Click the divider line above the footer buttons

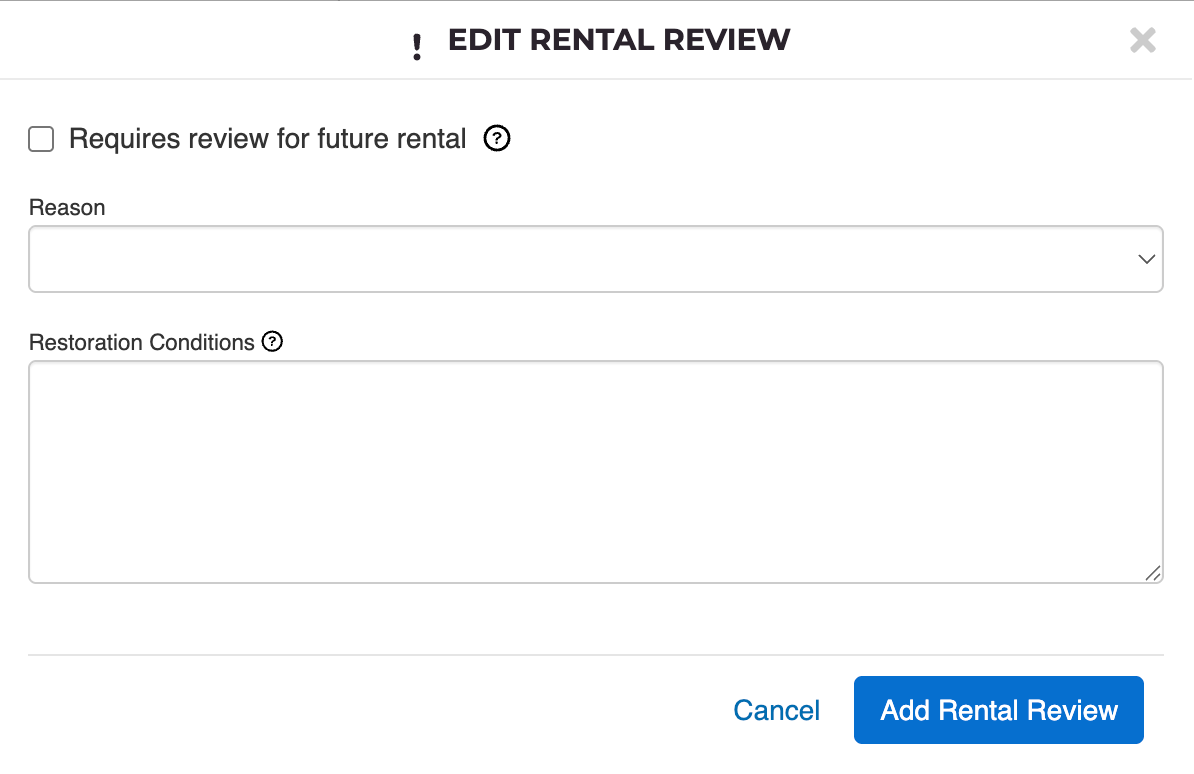pos(595,655)
